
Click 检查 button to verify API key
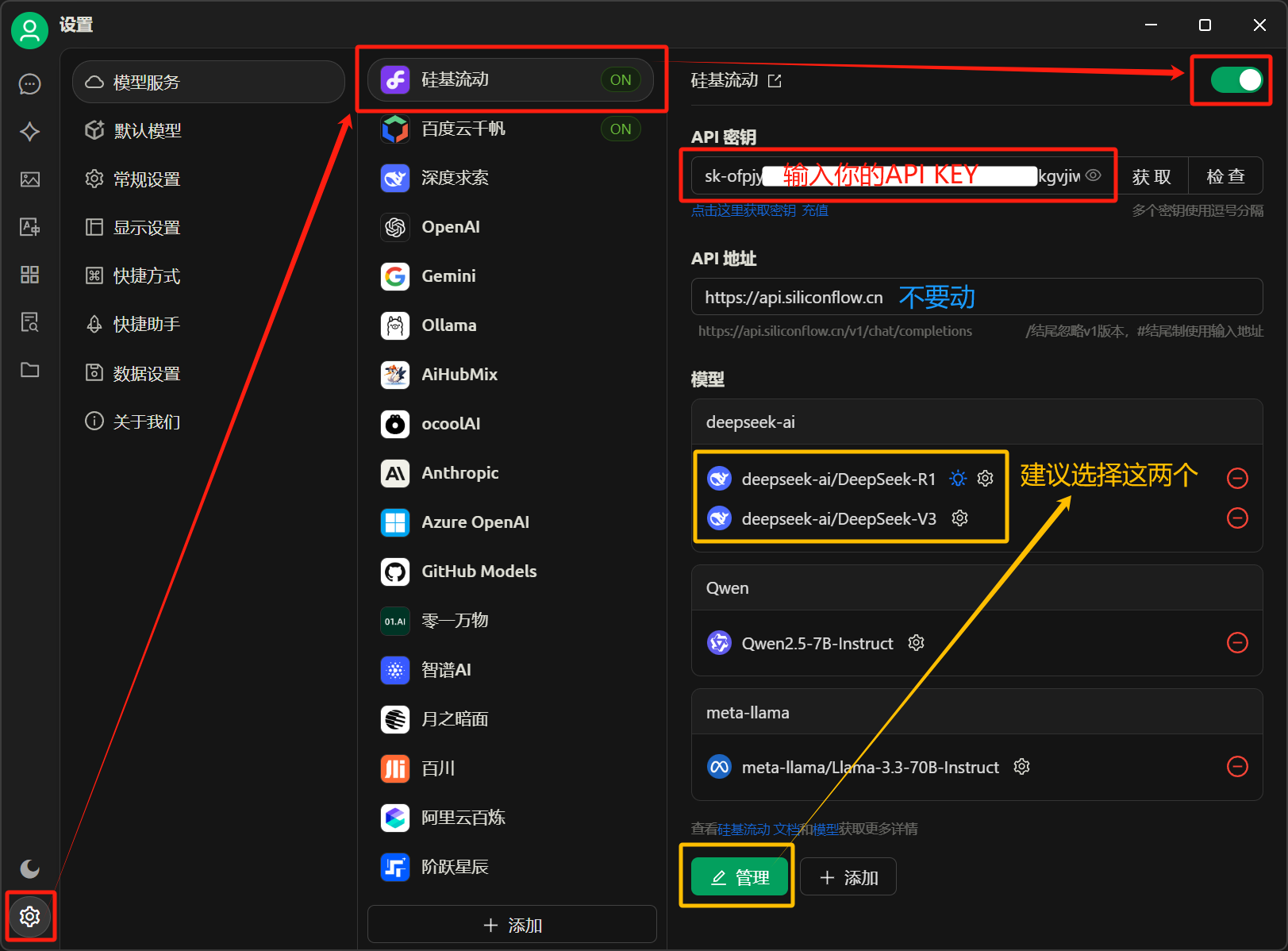coord(1225,176)
